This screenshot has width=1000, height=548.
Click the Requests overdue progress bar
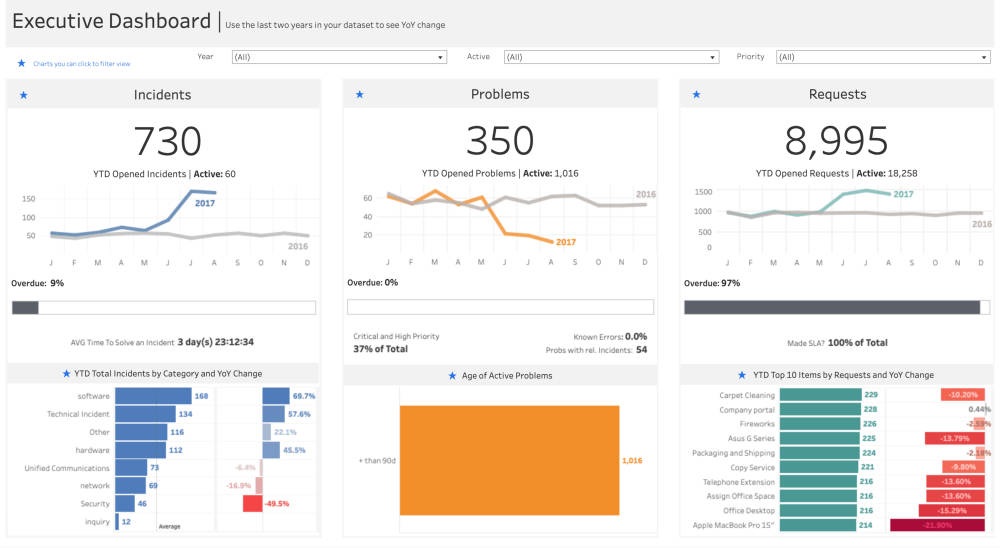click(837, 307)
